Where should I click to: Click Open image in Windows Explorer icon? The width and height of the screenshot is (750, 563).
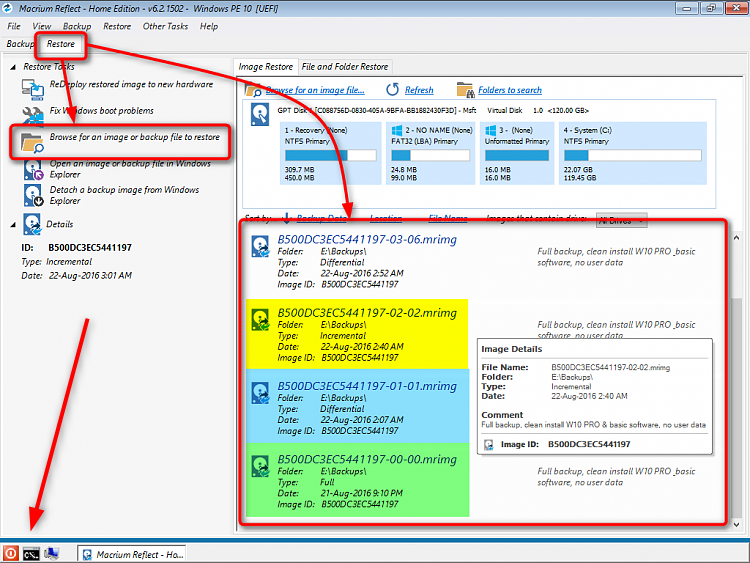[x=33, y=169]
